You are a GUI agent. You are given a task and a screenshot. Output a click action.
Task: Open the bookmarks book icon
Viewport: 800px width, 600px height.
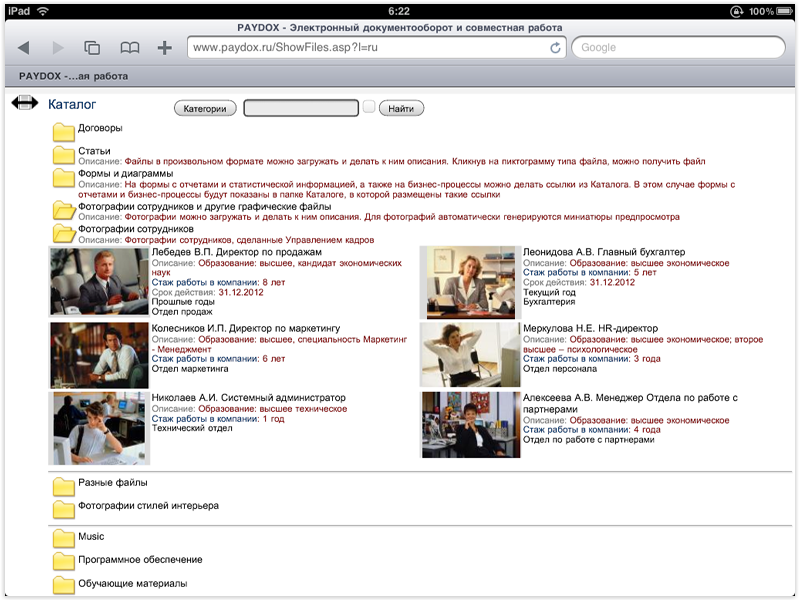(129, 47)
